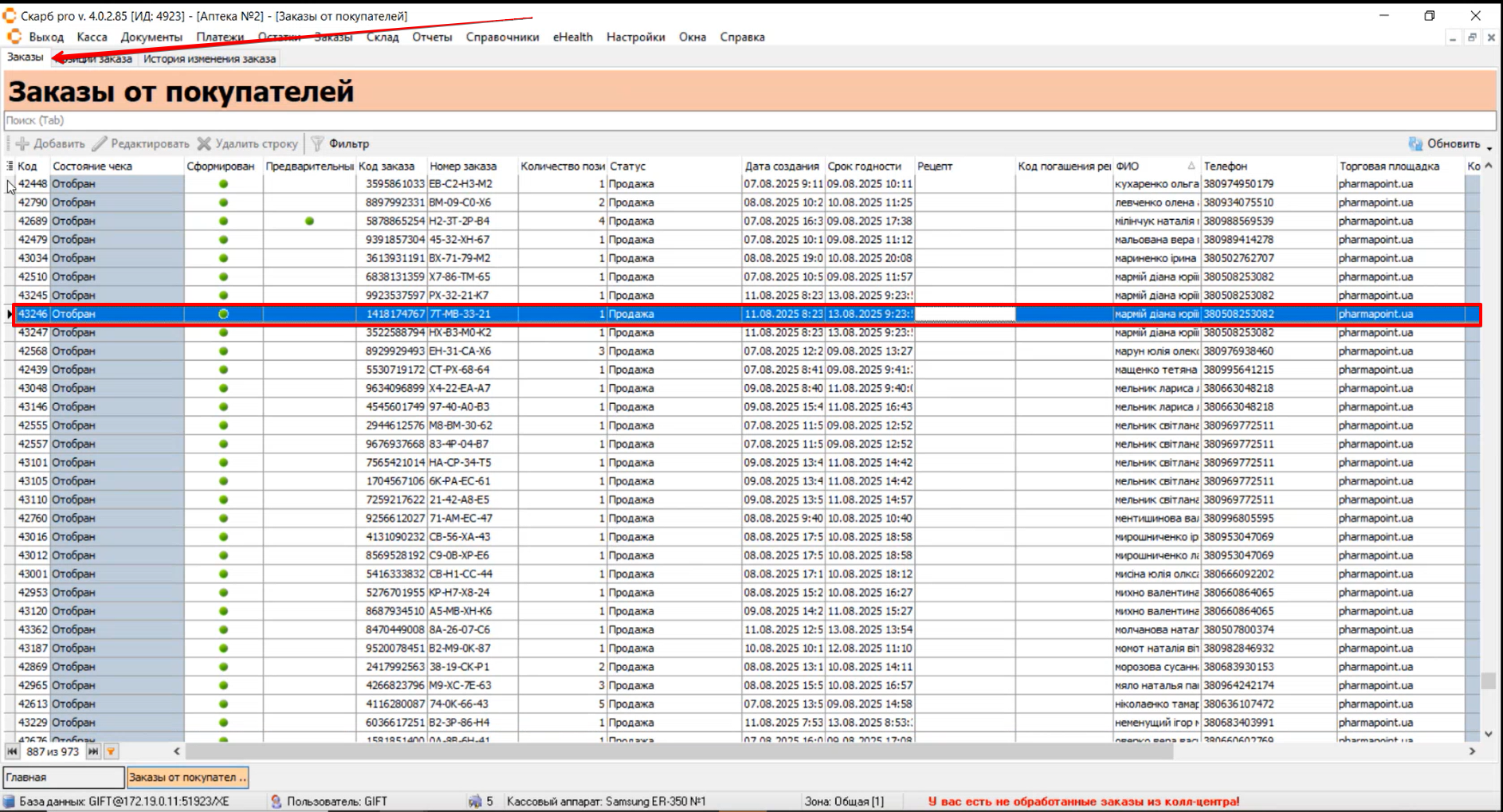1503x812 pixels.
Task: Toggle Сформирован indicator for order 42448
Action: pyautogui.click(x=223, y=184)
